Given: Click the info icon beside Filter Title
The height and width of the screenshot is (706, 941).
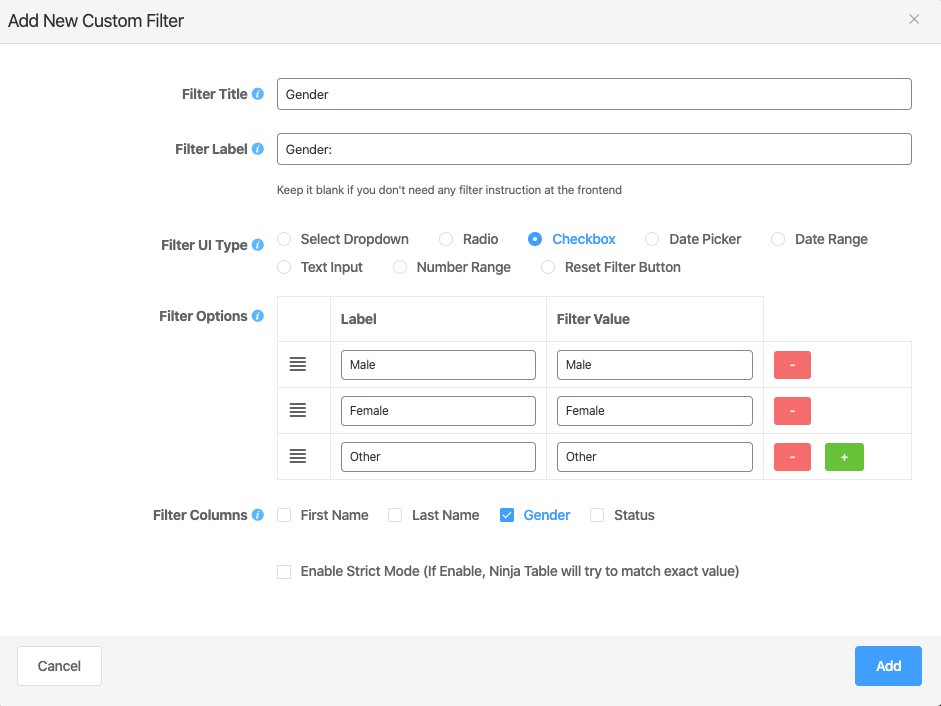Looking at the screenshot, I should point(258,94).
